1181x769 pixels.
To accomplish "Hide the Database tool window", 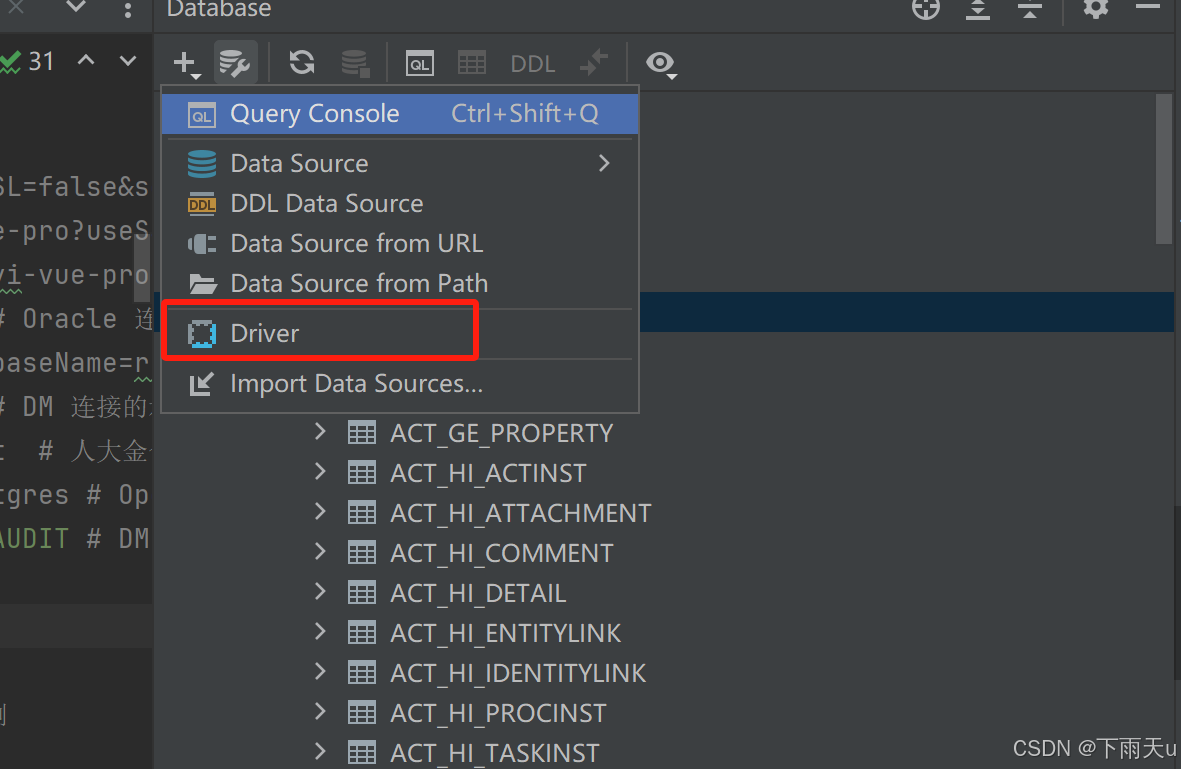I will pos(1148,7).
